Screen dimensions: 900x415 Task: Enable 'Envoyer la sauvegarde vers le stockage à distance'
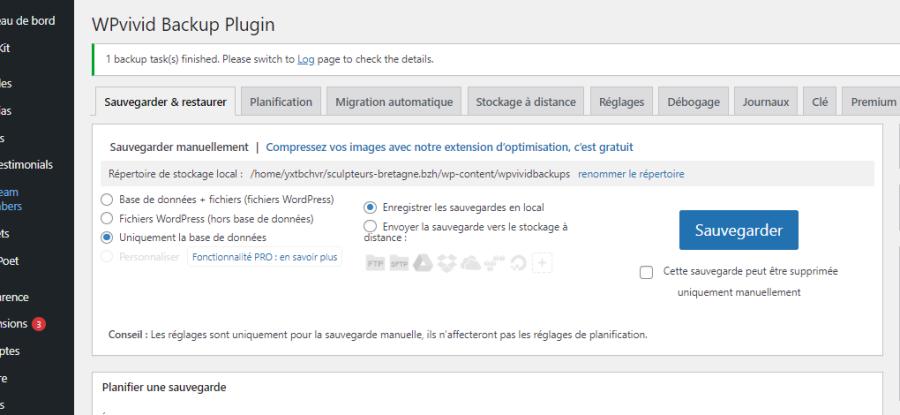pos(370,226)
